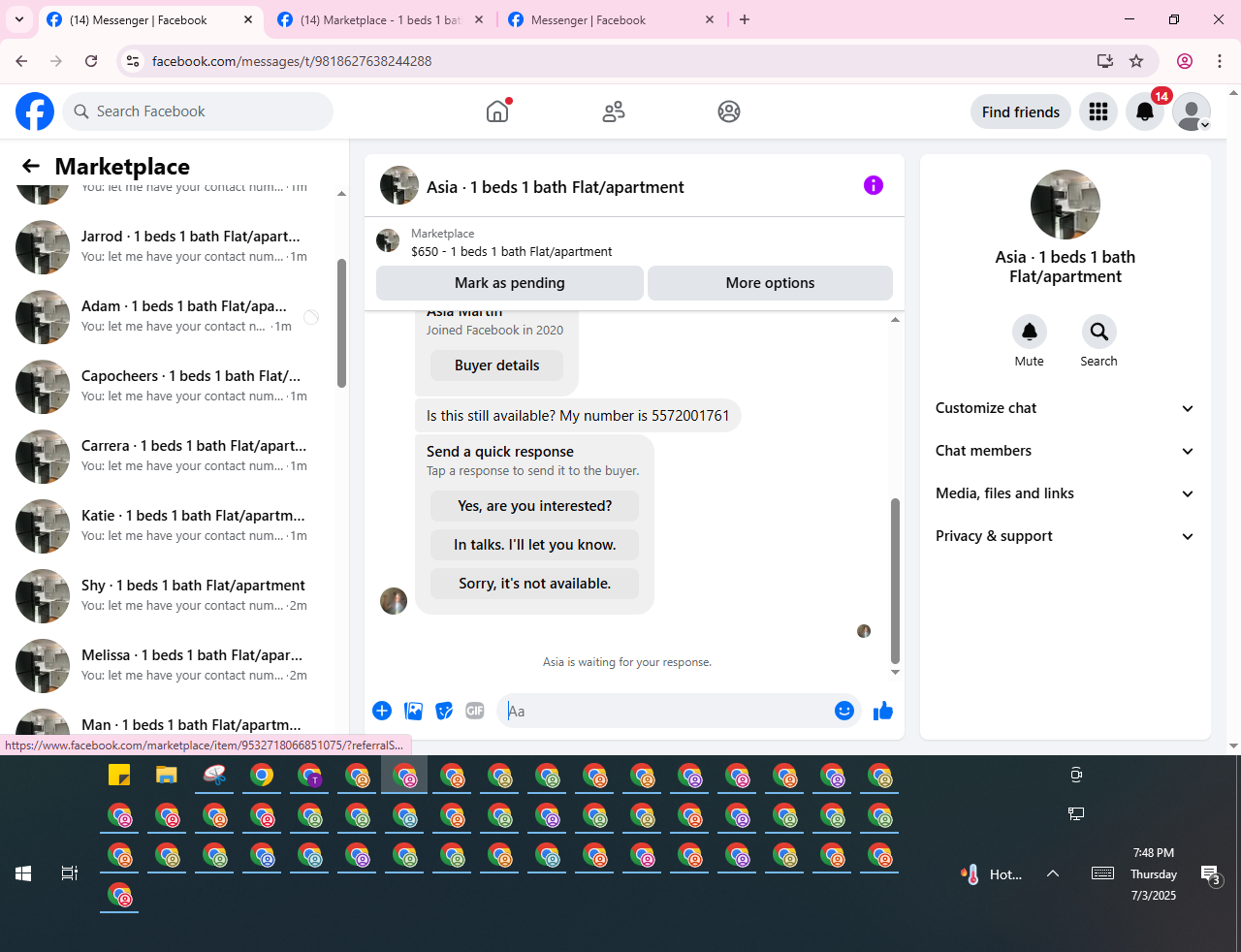
Task: Go to the Home feed icon
Action: [497, 111]
